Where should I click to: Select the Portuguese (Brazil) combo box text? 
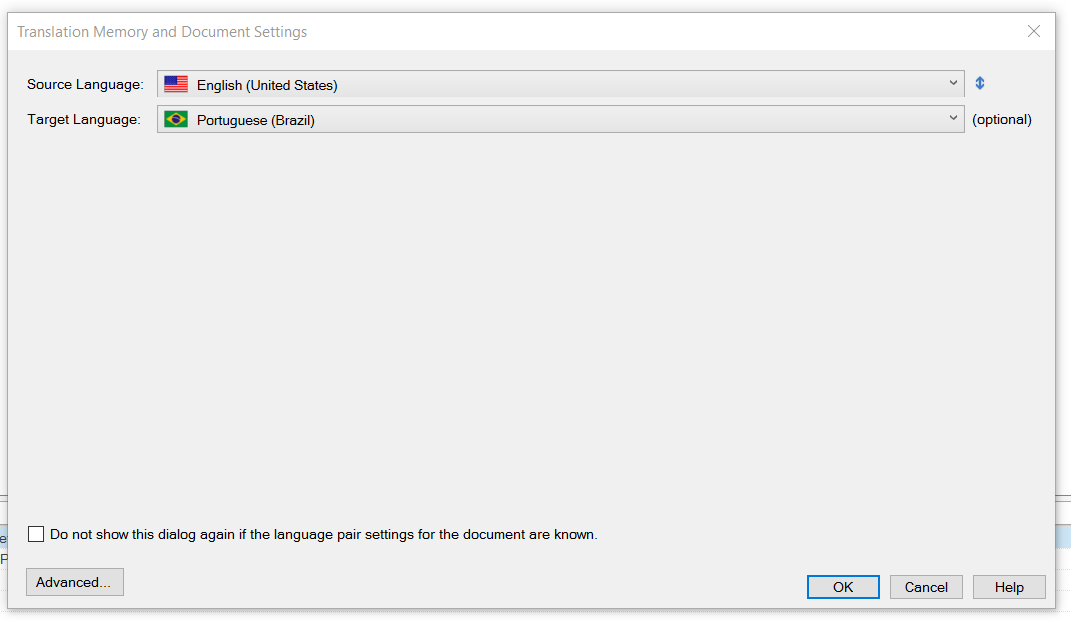pyautogui.click(x=255, y=120)
